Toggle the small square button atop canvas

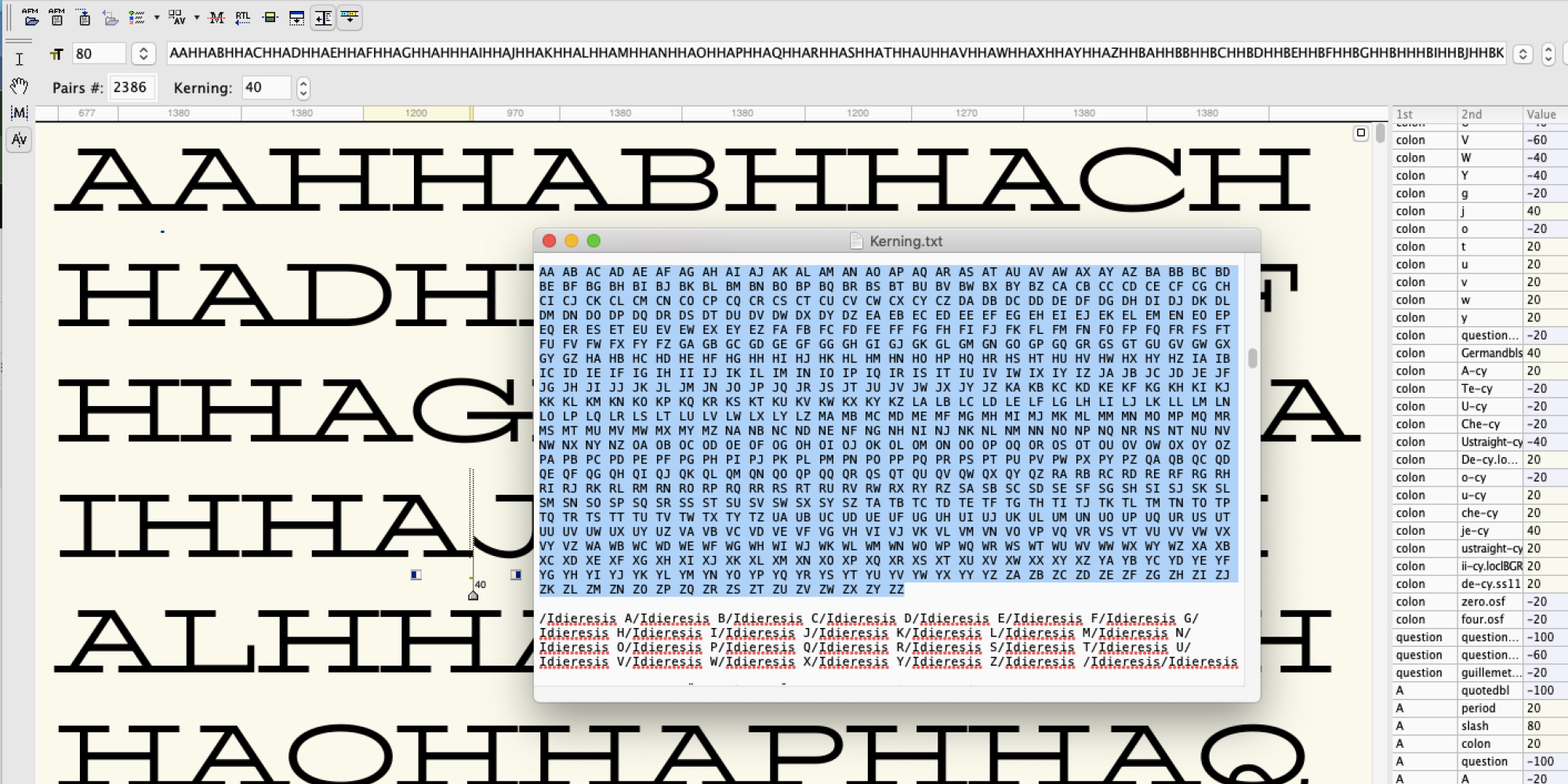(x=1361, y=133)
